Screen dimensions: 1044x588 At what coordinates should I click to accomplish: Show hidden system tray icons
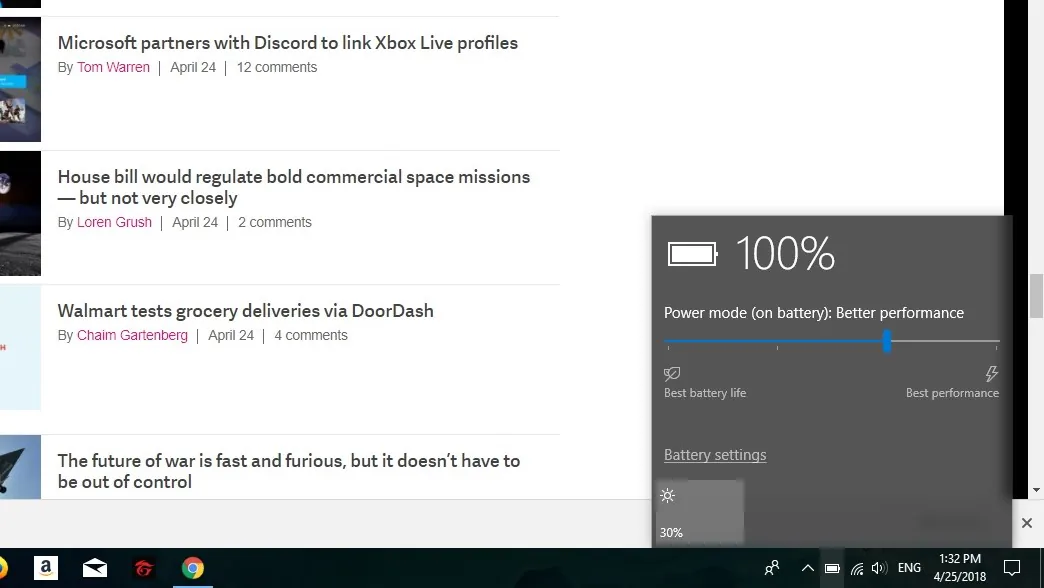808,568
